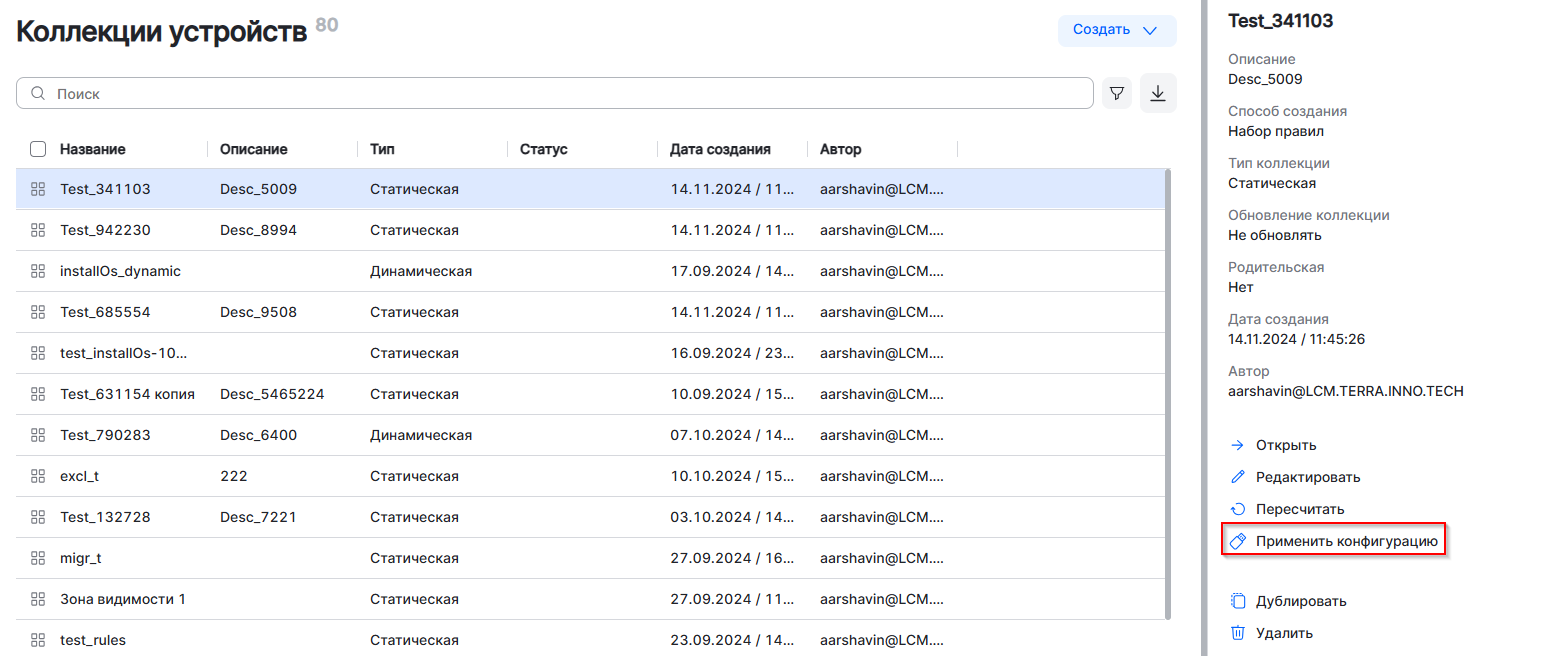Click the Удалить action text
The width and height of the screenshot is (1559, 656).
coord(1284,633)
